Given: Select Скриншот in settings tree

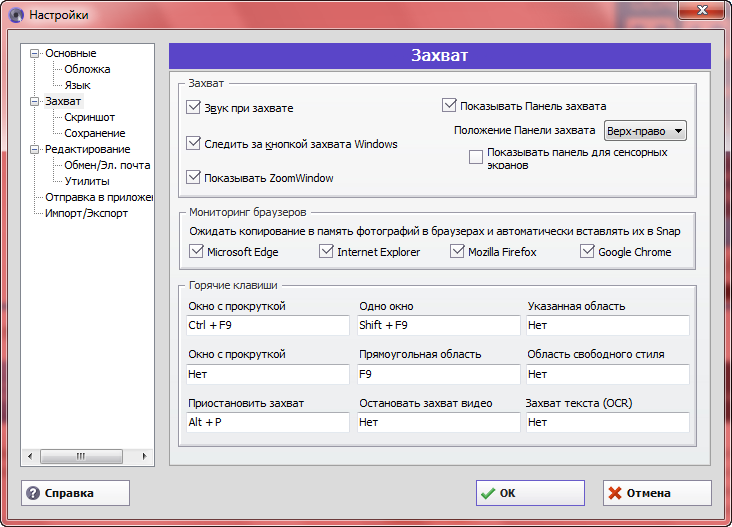Looking at the screenshot, I should click(x=89, y=117).
